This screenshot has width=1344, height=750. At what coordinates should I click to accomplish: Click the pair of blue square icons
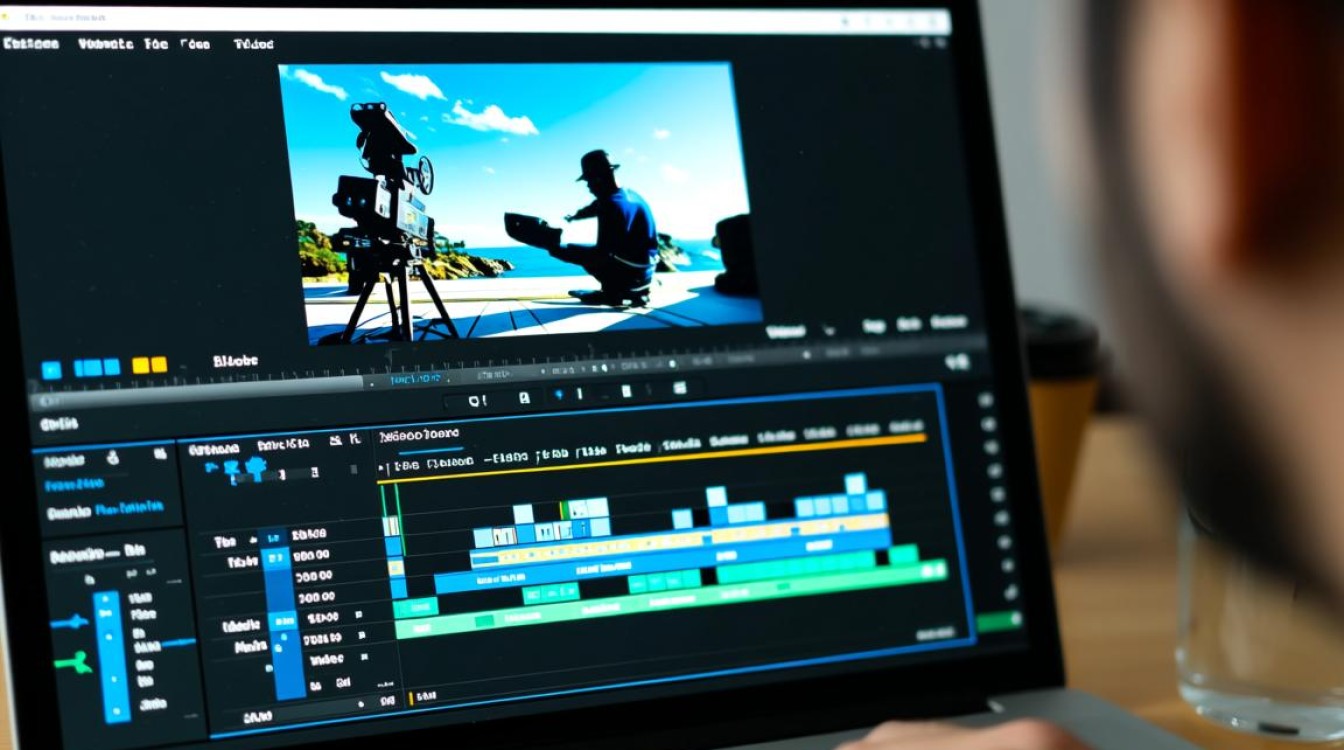point(98,367)
